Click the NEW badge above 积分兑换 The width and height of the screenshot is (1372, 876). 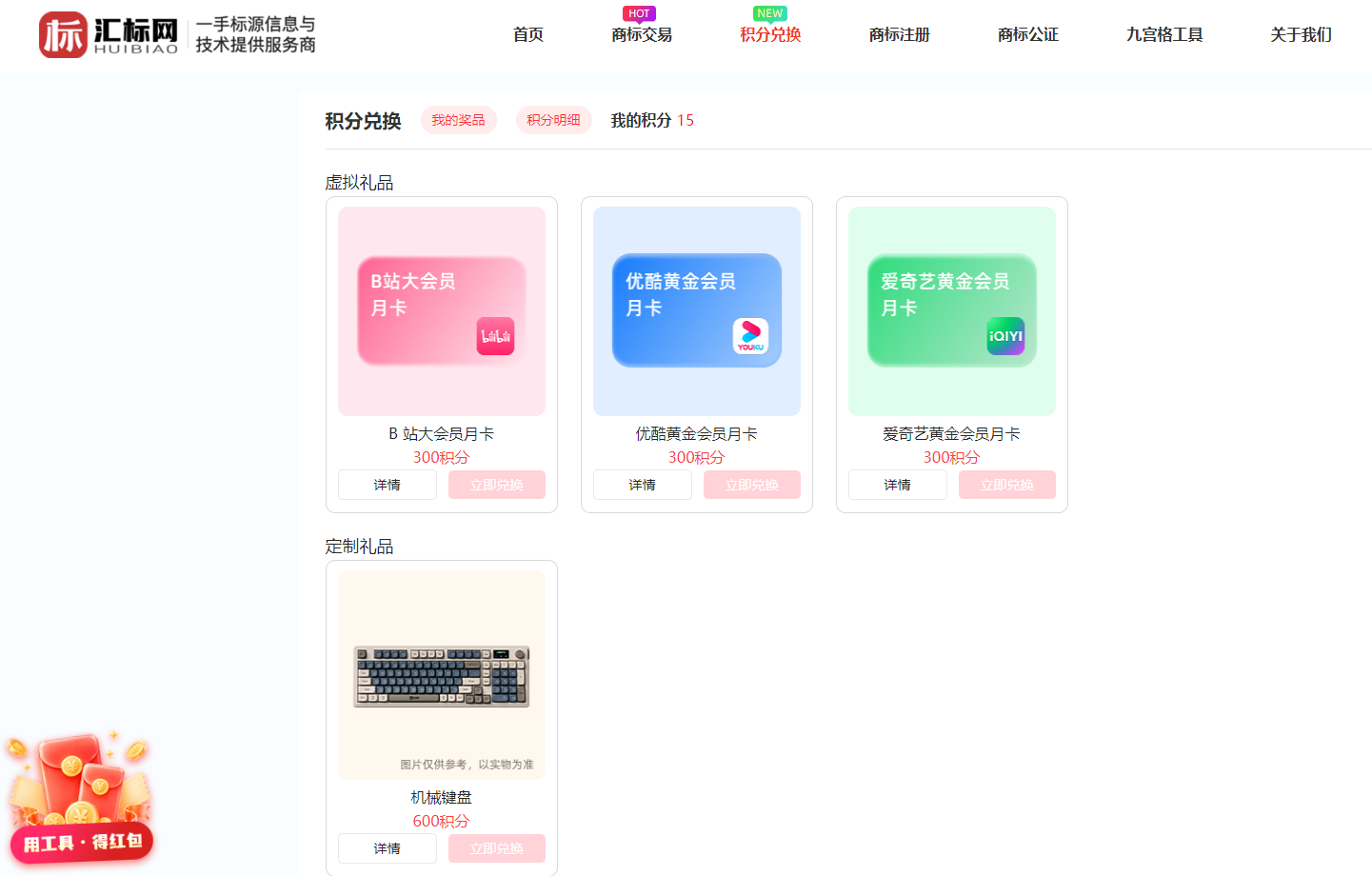click(x=770, y=13)
